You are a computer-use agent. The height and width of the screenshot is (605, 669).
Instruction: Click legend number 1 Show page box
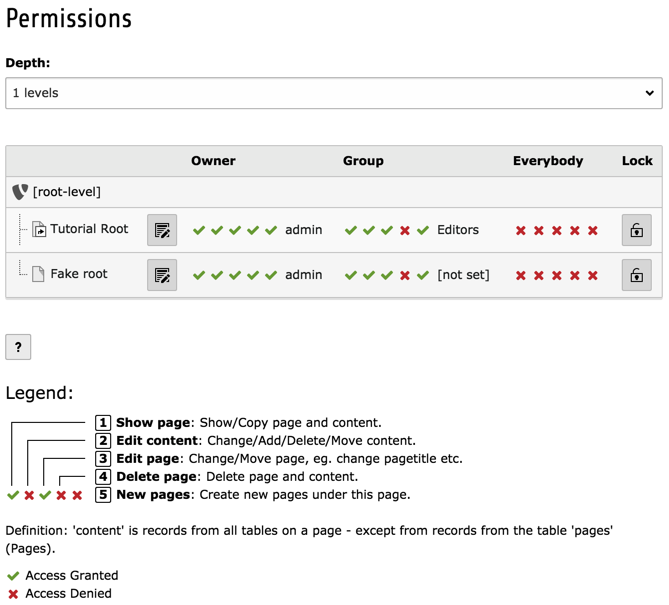(103, 423)
